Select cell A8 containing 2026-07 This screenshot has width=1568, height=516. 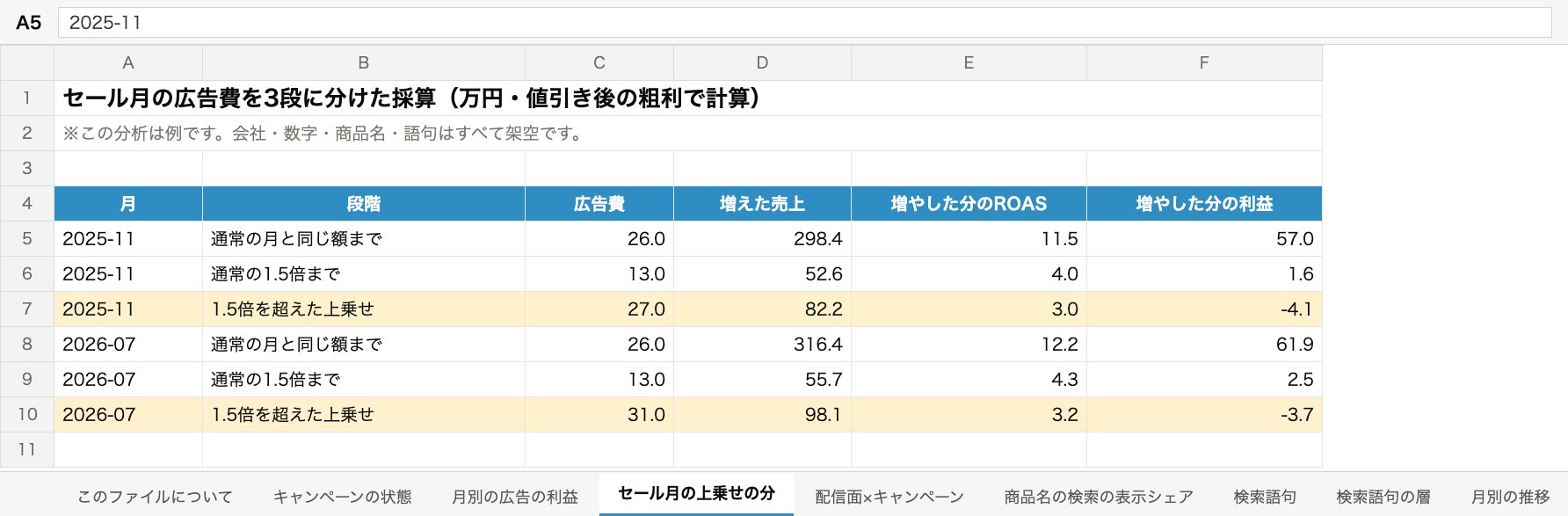(128, 345)
